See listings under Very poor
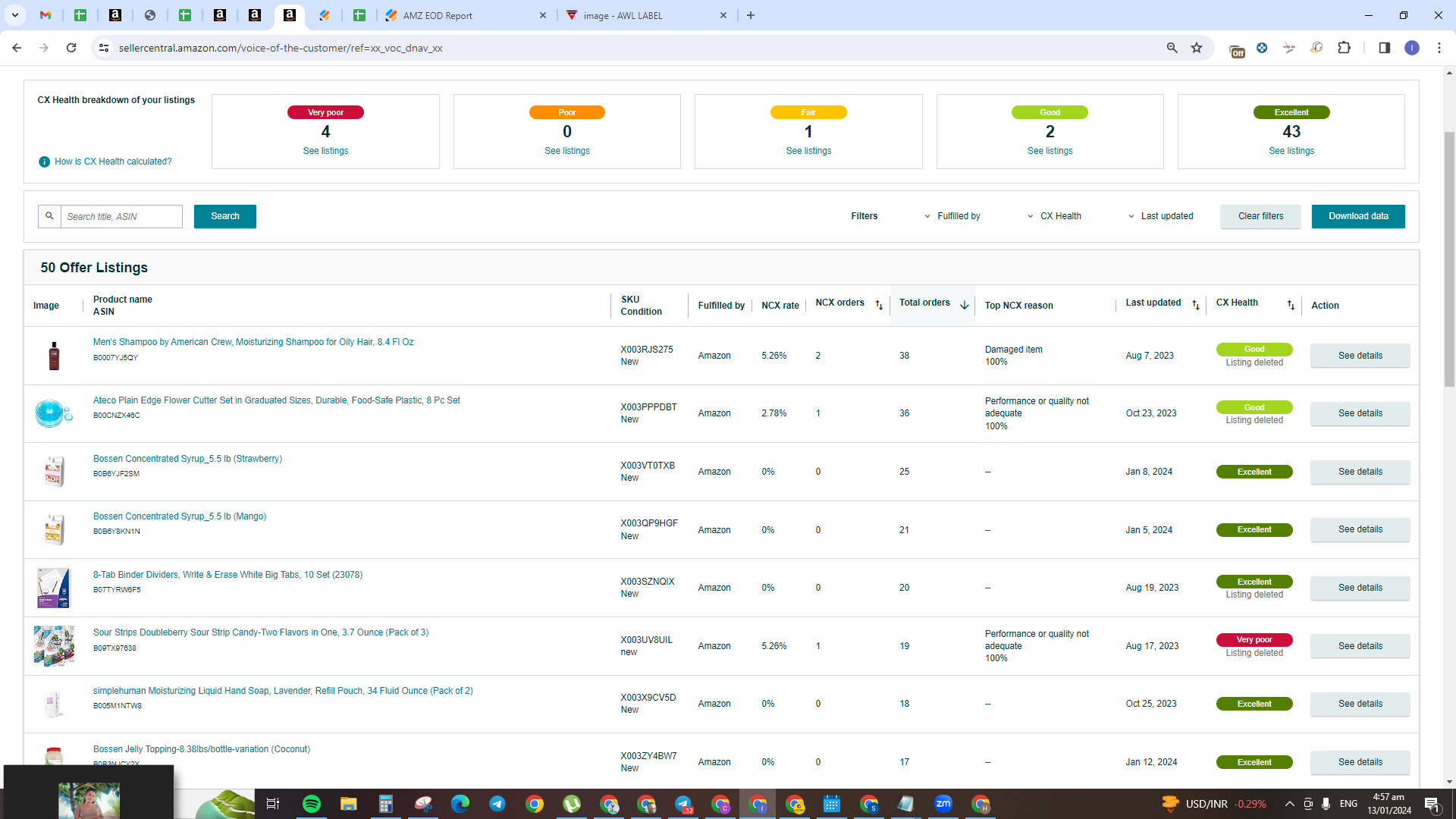This screenshot has width=1456, height=819. (x=325, y=151)
